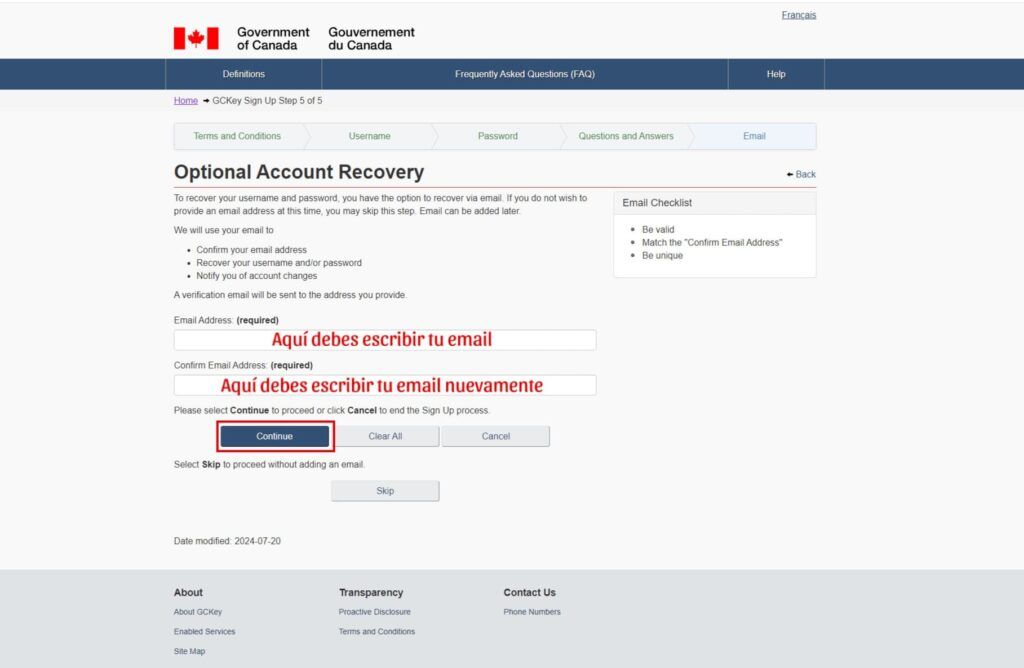Open the Proactive Disclosure footer link

[x=375, y=612]
